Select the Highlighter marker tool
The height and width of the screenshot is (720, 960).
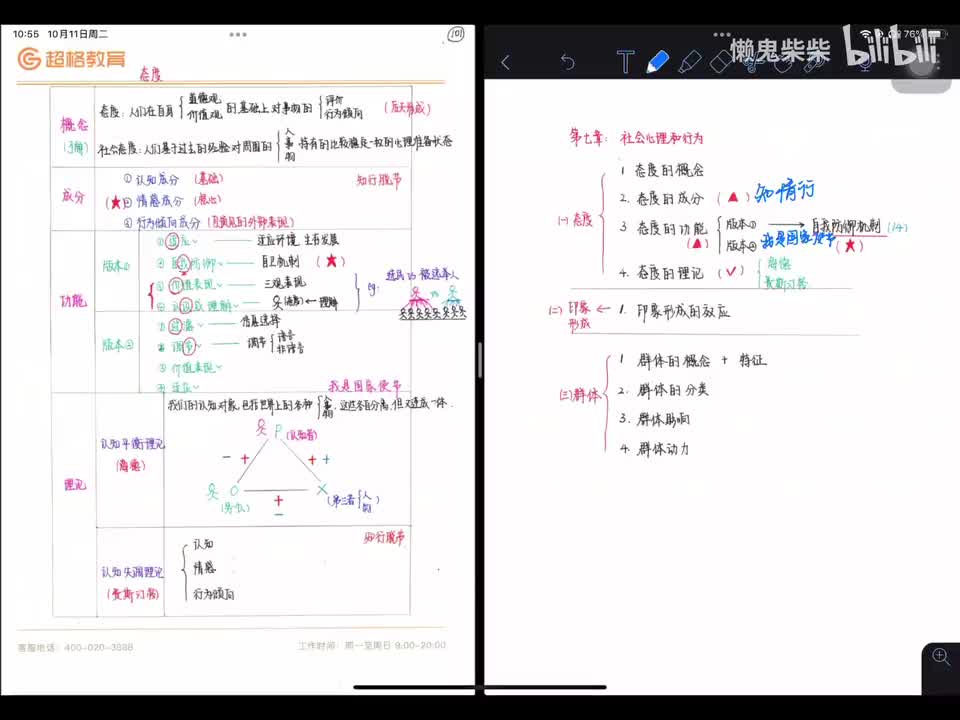click(690, 62)
